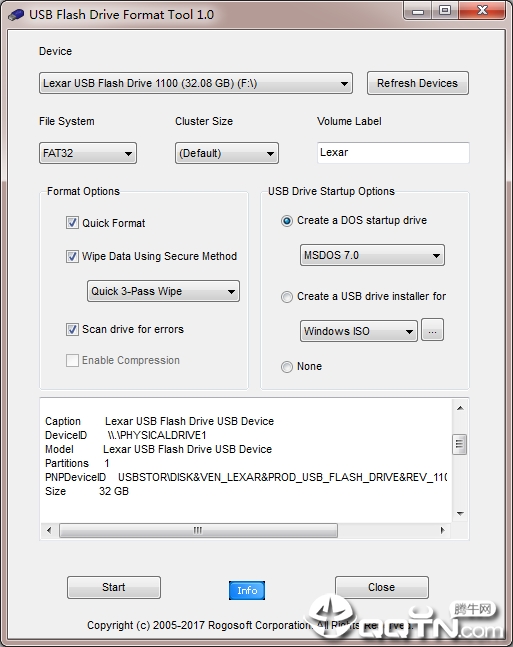The height and width of the screenshot is (647, 513).
Task: Select Create a DOS startup drive radio
Action: click(287, 221)
